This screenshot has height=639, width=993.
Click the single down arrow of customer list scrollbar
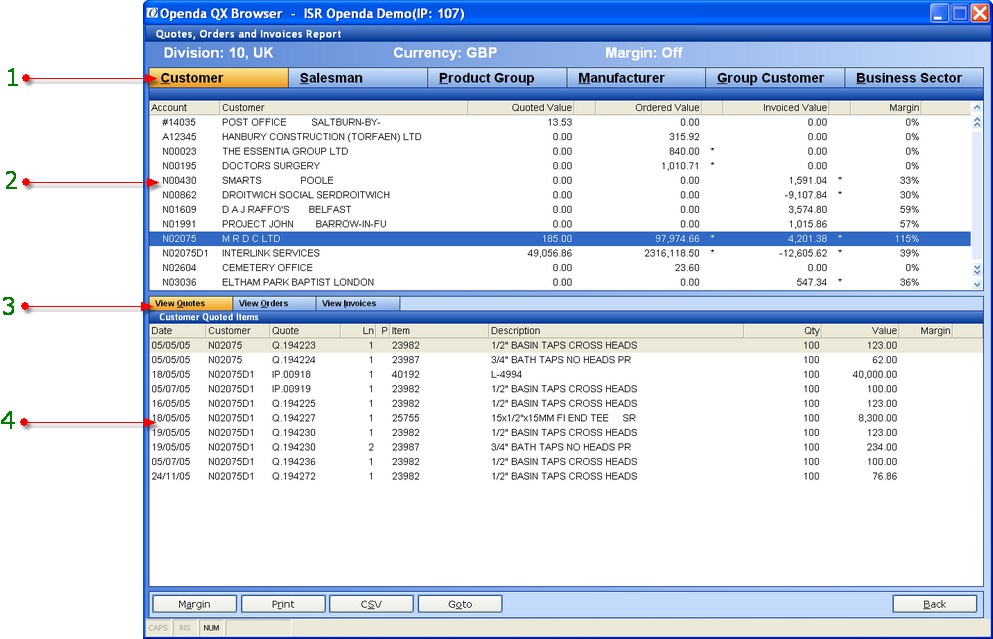click(x=977, y=285)
